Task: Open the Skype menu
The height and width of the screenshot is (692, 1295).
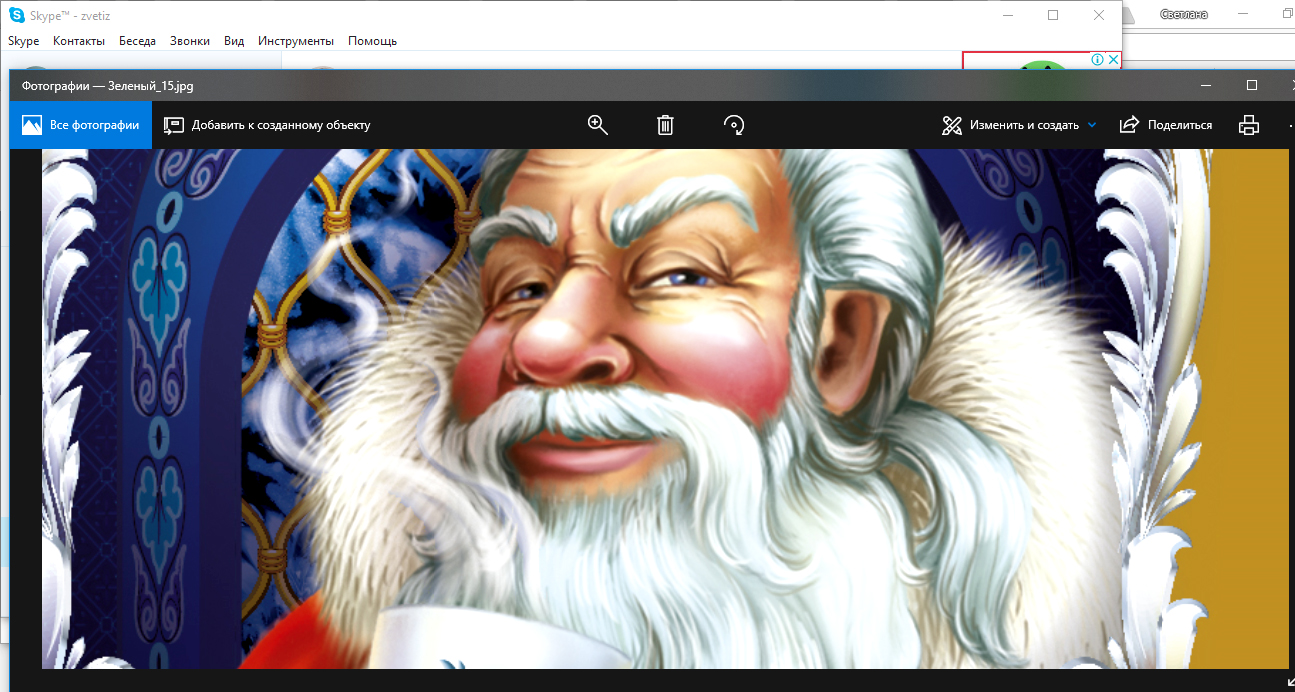Action: pyautogui.click(x=24, y=41)
